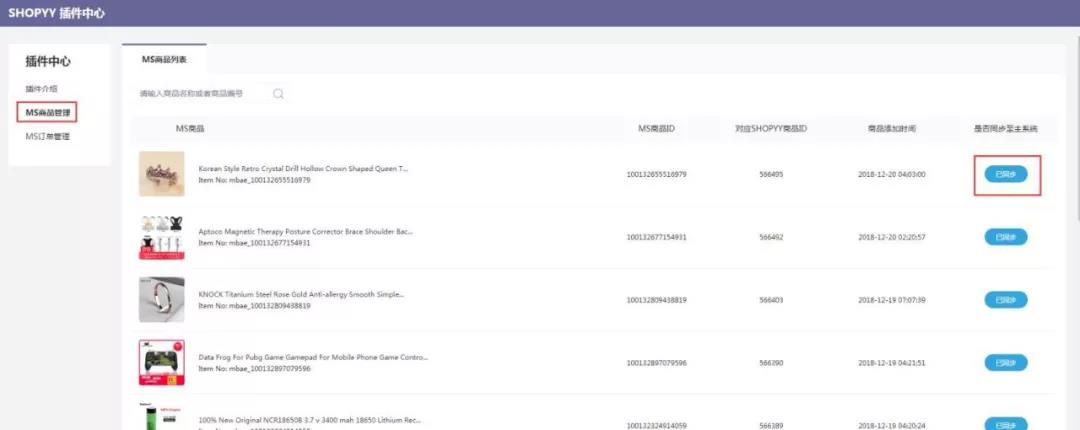This screenshot has width=1080, height=430.
Task: Click synced button for NCR18650B battery row
Action: [1006, 424]
